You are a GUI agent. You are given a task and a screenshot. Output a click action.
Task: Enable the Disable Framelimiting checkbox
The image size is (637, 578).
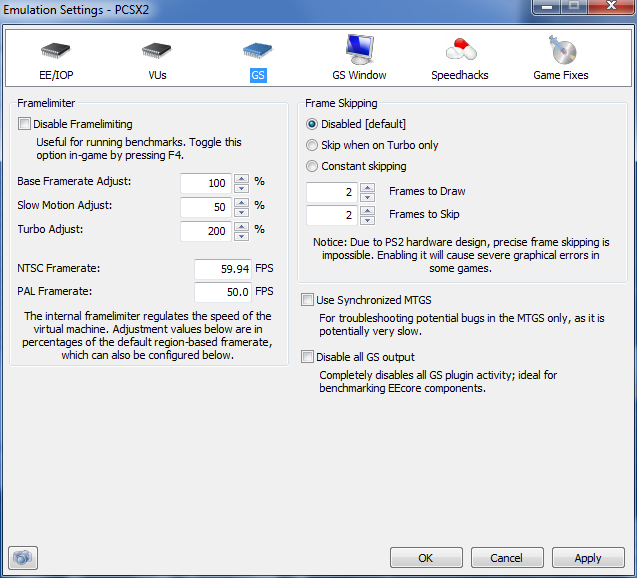[x=24, y=123]
